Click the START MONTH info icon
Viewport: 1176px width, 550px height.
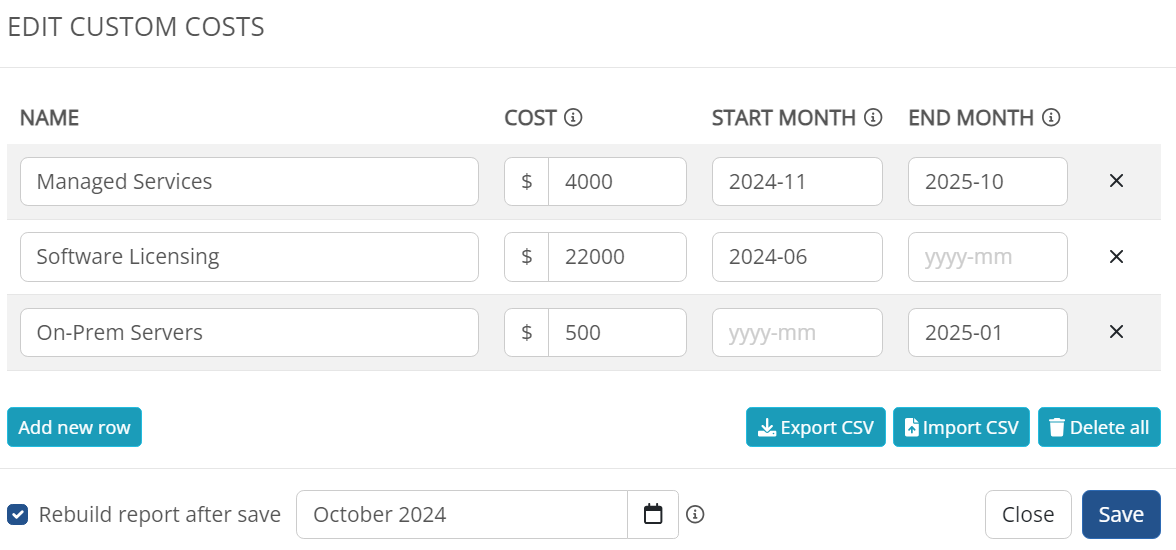873,118
